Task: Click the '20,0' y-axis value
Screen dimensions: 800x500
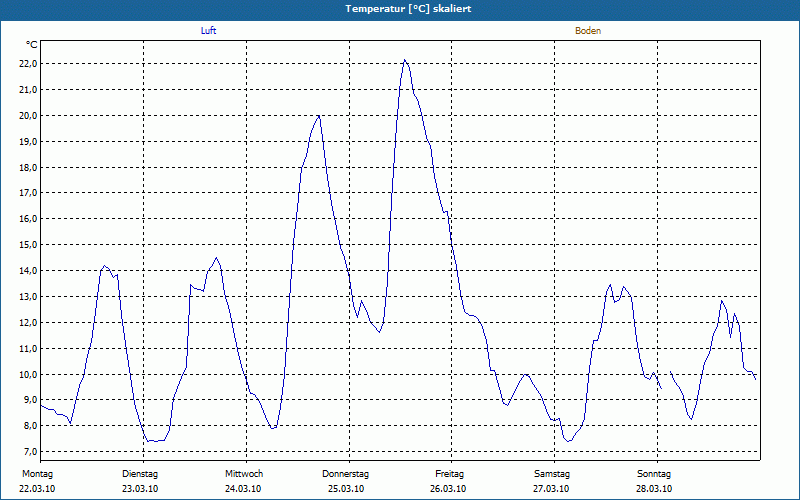Action: tap(28, 116)
